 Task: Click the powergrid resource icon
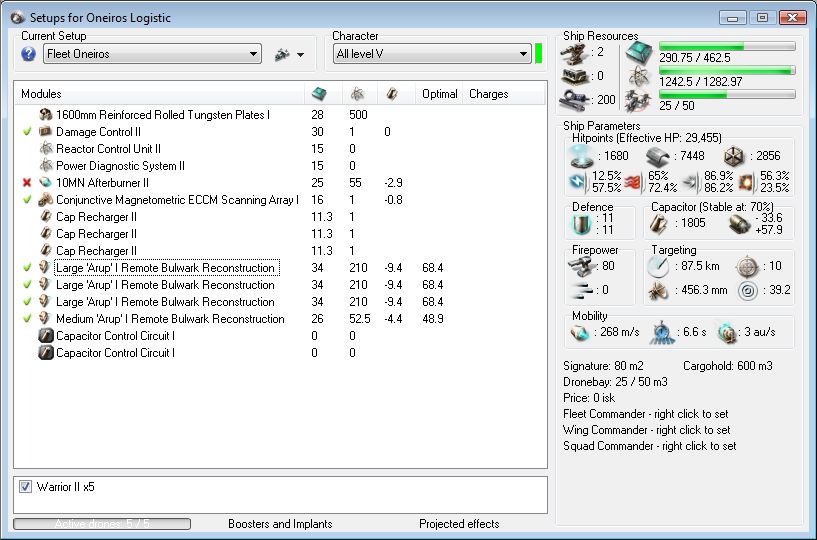(x=639, y=77)
